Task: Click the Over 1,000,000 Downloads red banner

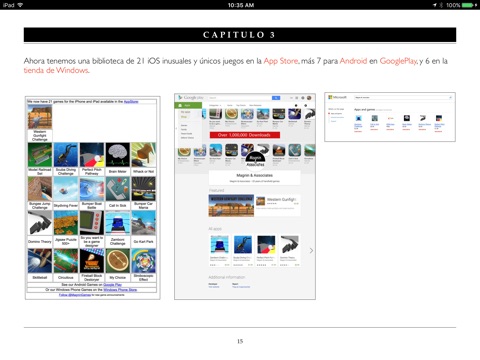Action: [245, 135]
